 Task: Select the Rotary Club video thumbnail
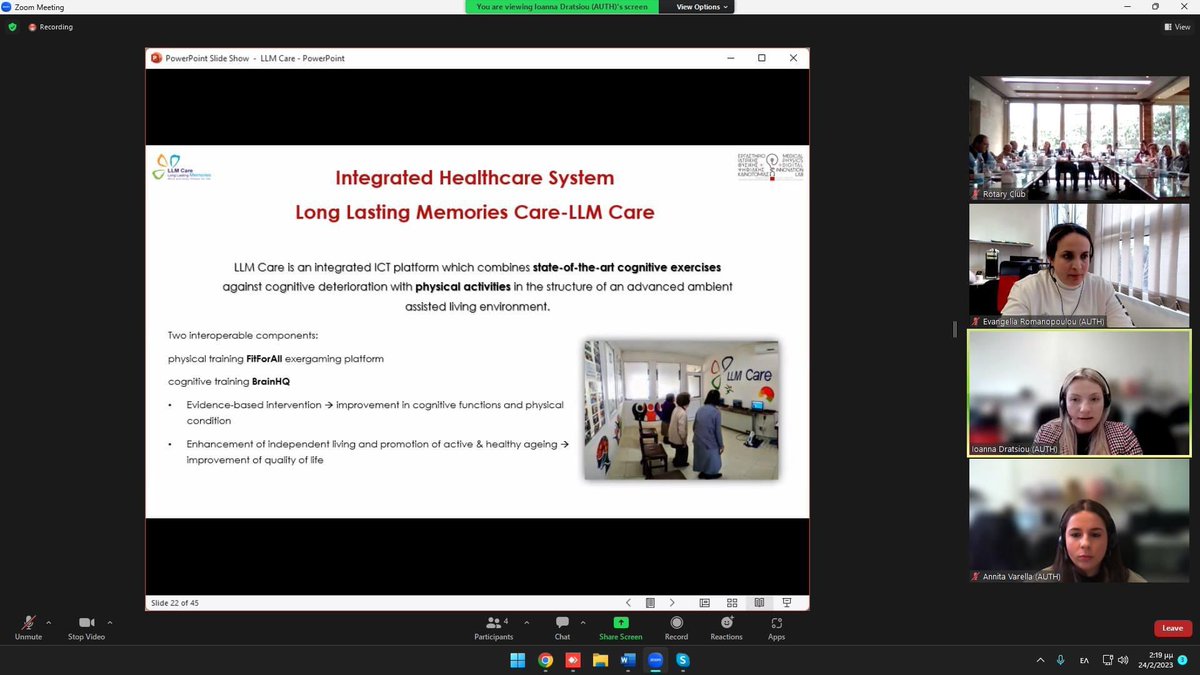point(1080,138)
